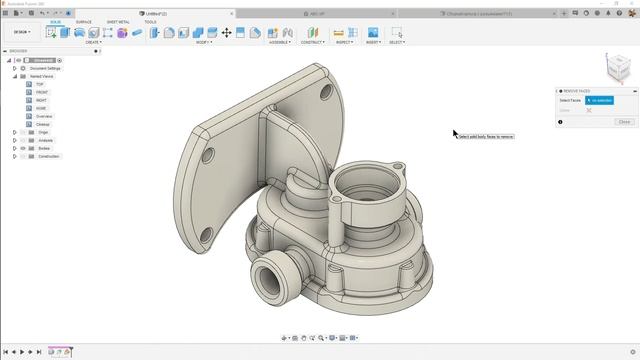This screenshot has height=360, width=640.
Task: Toggle Construction folder visibility
Action: pos(23,156)
